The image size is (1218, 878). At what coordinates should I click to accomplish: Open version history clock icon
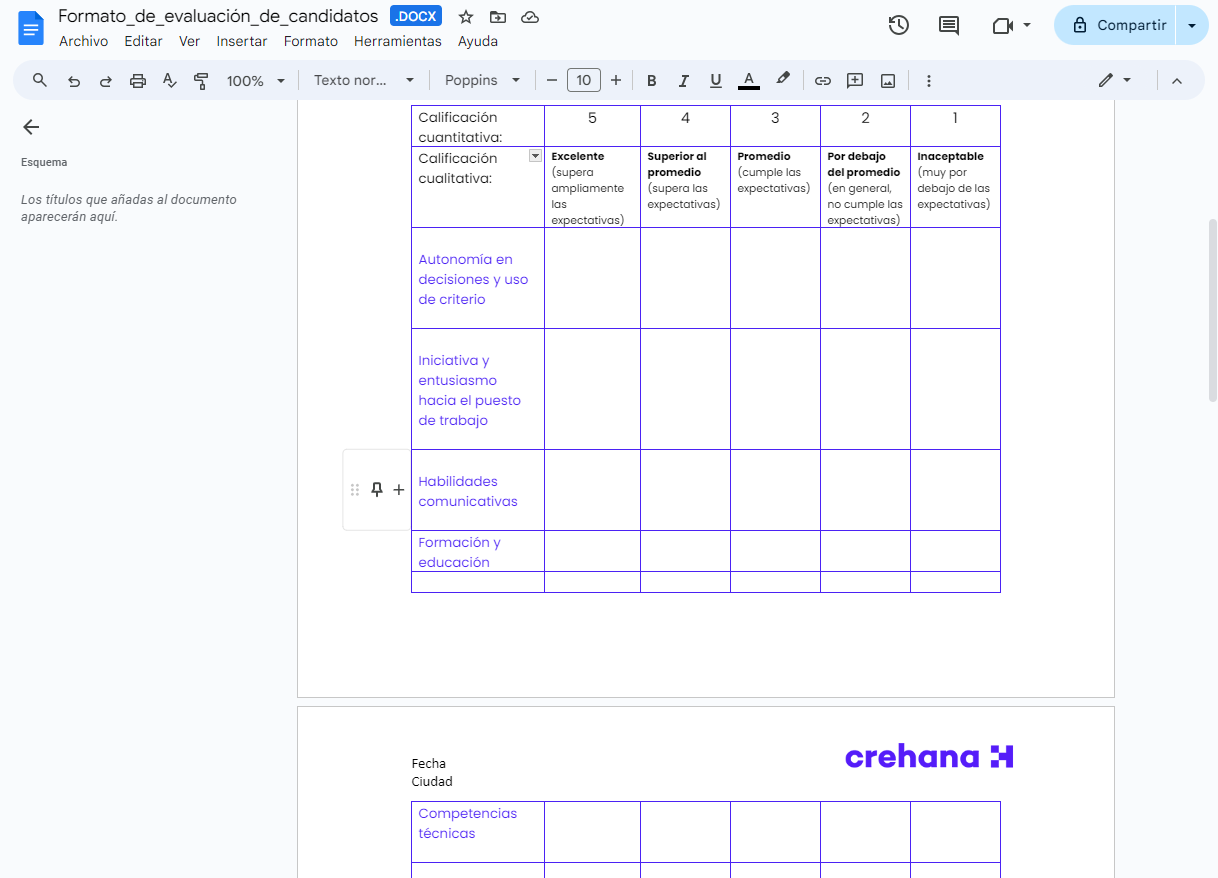(x=898, y=26)
